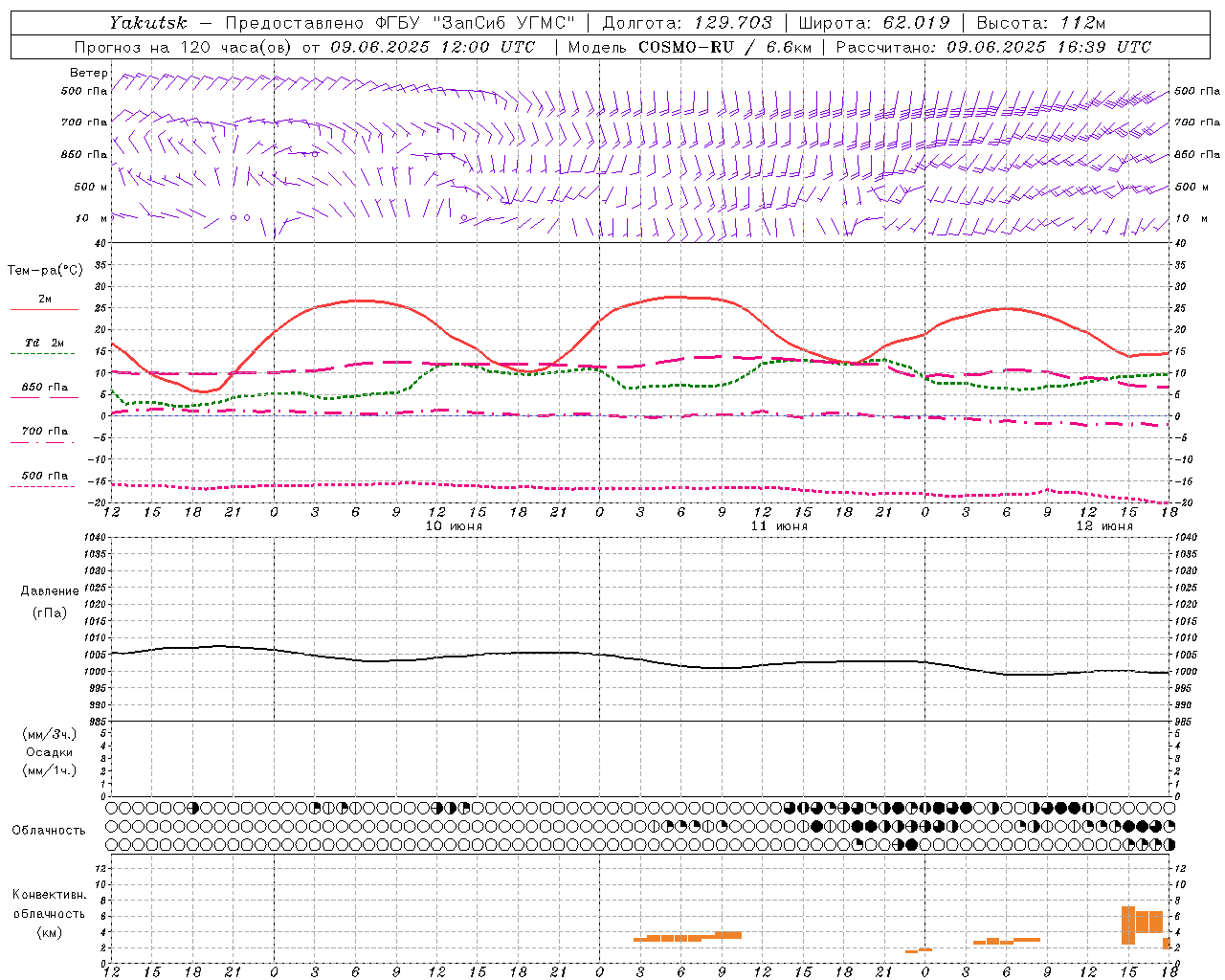Click the Рассчитано: 09.06.2025 16:39 UTC timestamp
The width and height of the screenshot is (1225, 980).
point(993,47)
